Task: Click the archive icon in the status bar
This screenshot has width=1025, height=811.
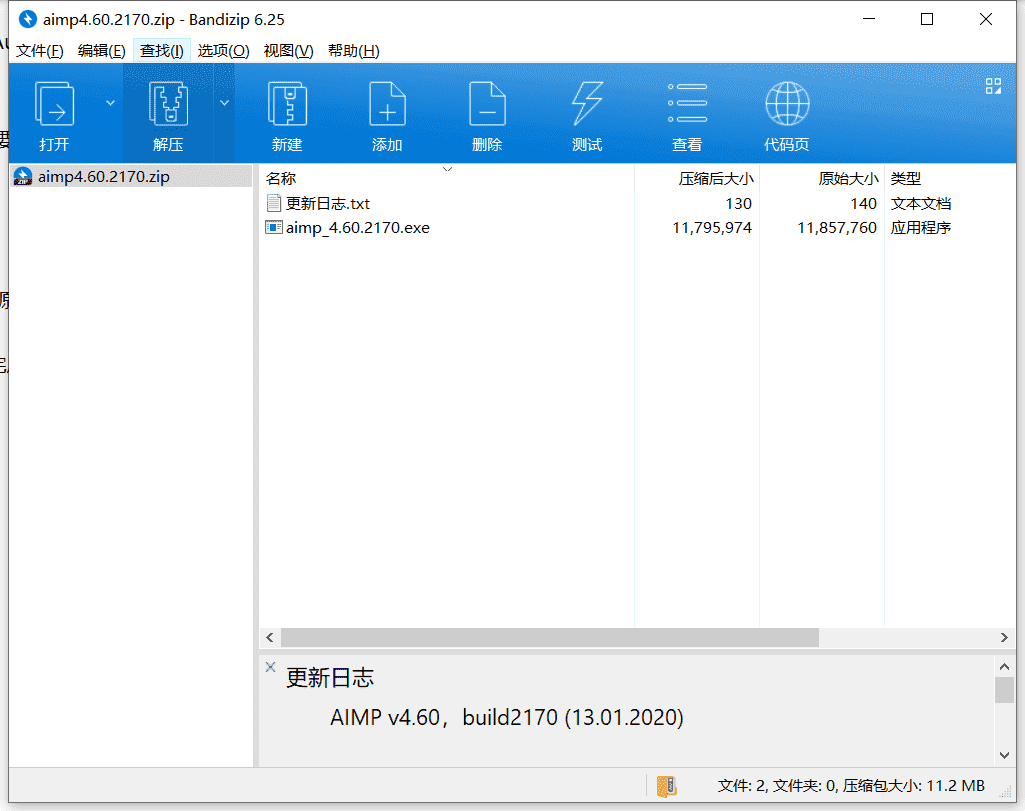Action: click(x=667, y=786)
